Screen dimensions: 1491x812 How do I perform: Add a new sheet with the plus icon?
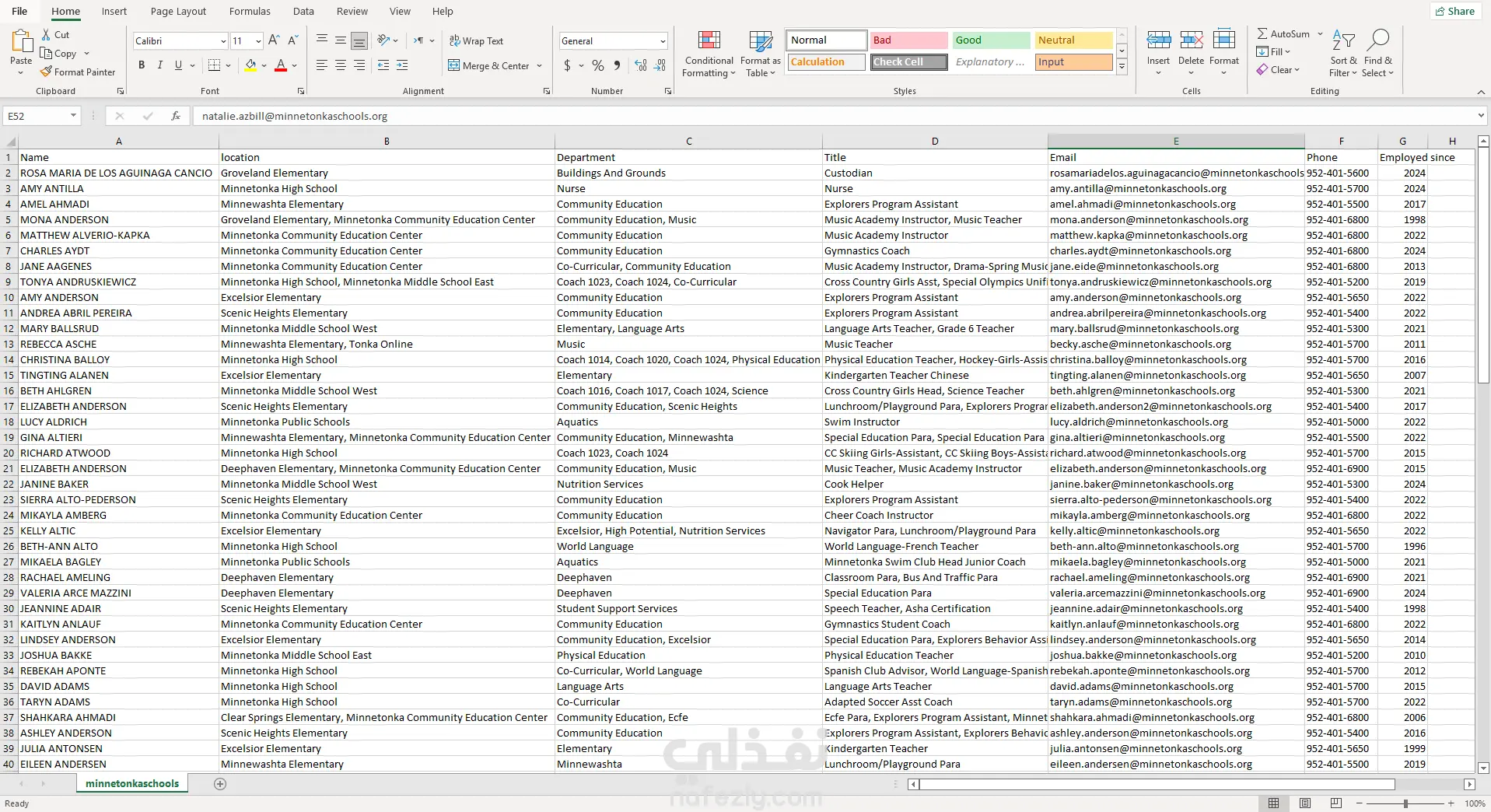(x=220, y=784)
